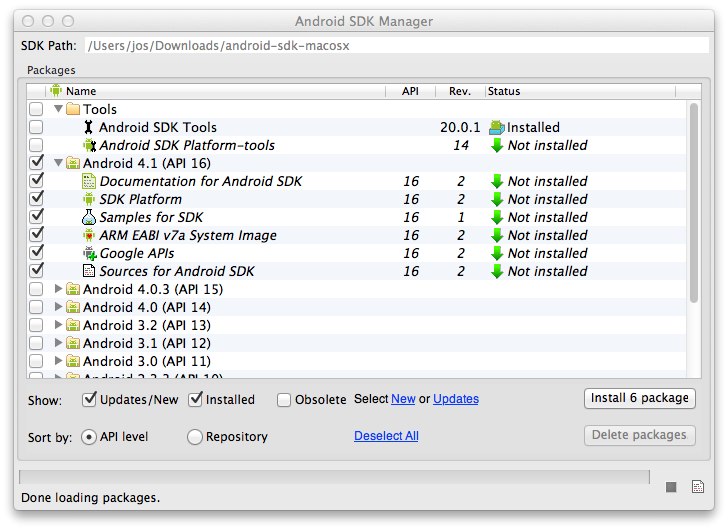Expand the Android 3.0 (API 11) group

pyautogui.click(x=58, y=361)
